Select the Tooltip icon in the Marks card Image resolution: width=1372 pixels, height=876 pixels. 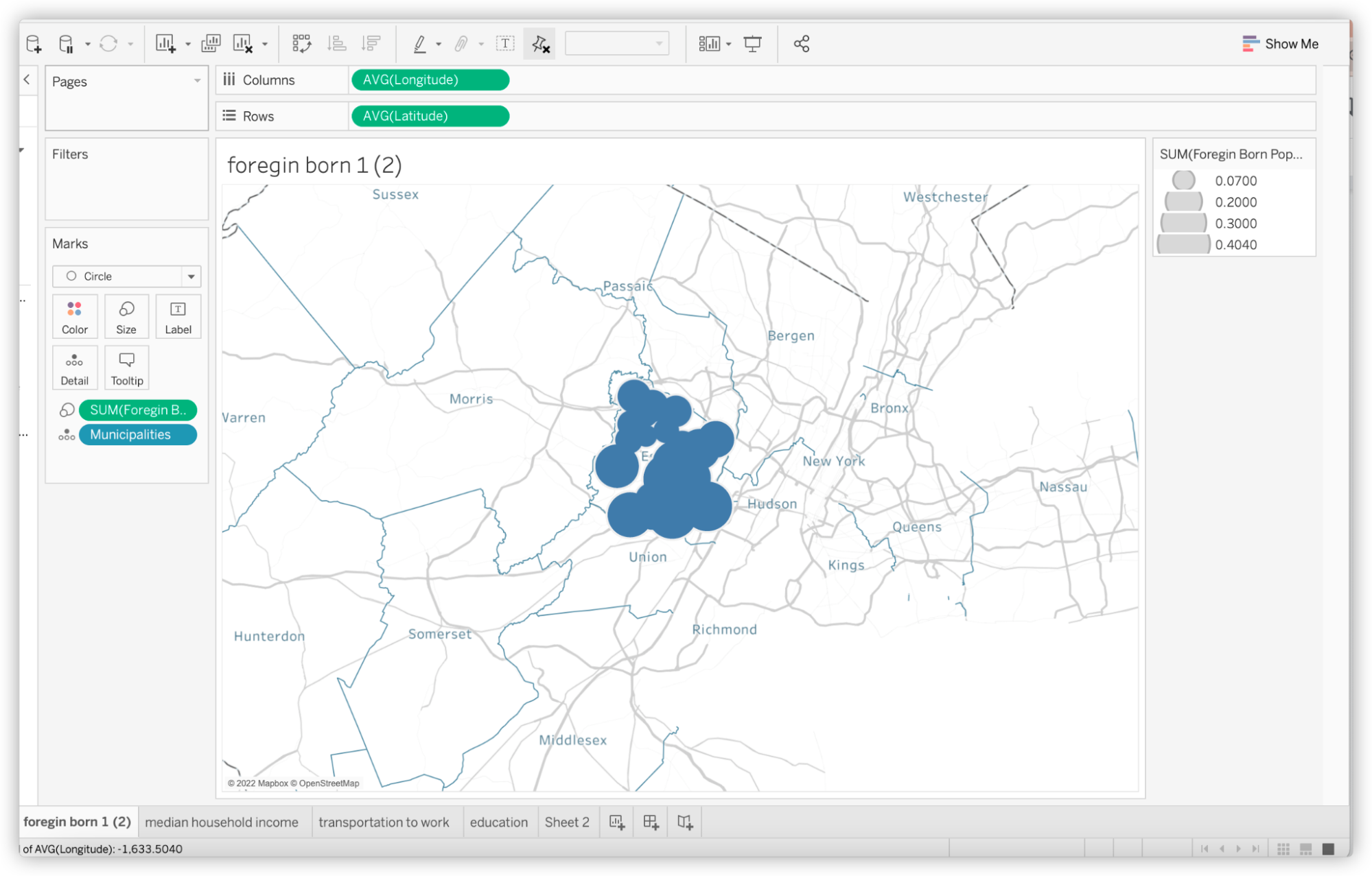pos(126,368)
